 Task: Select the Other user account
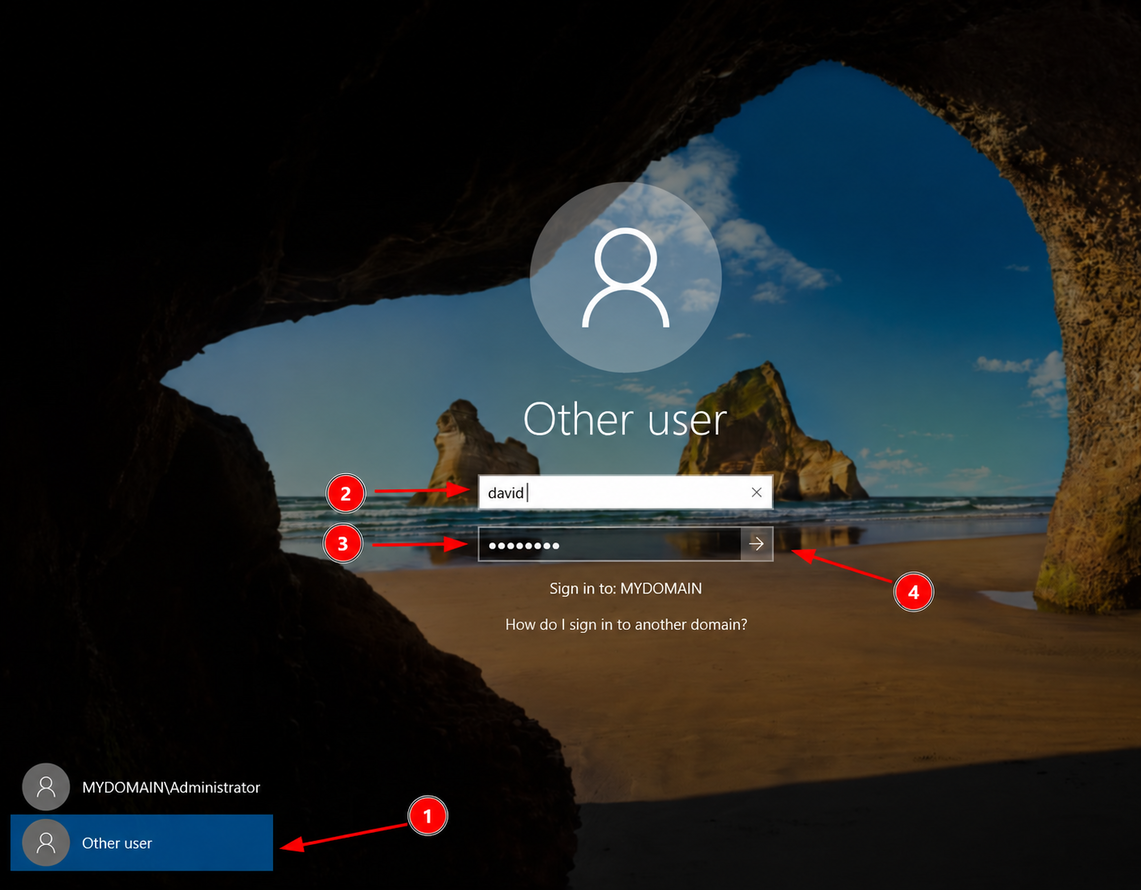(142, 843)
